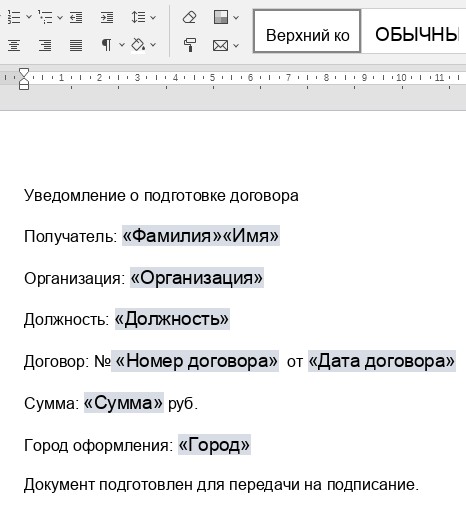Open the color scheme dropdown arrow
This screenshot has width=466, height=509.
(x=236, y=17)
